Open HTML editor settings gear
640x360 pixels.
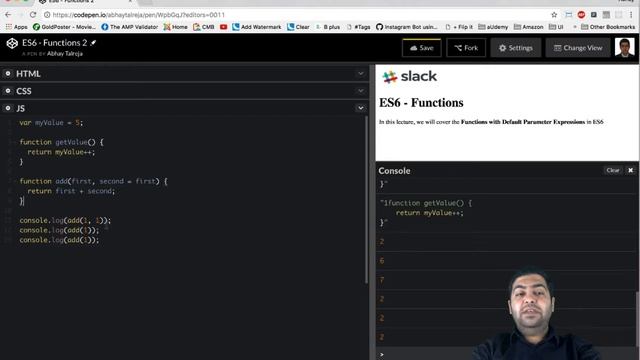[x=8, y=73]
